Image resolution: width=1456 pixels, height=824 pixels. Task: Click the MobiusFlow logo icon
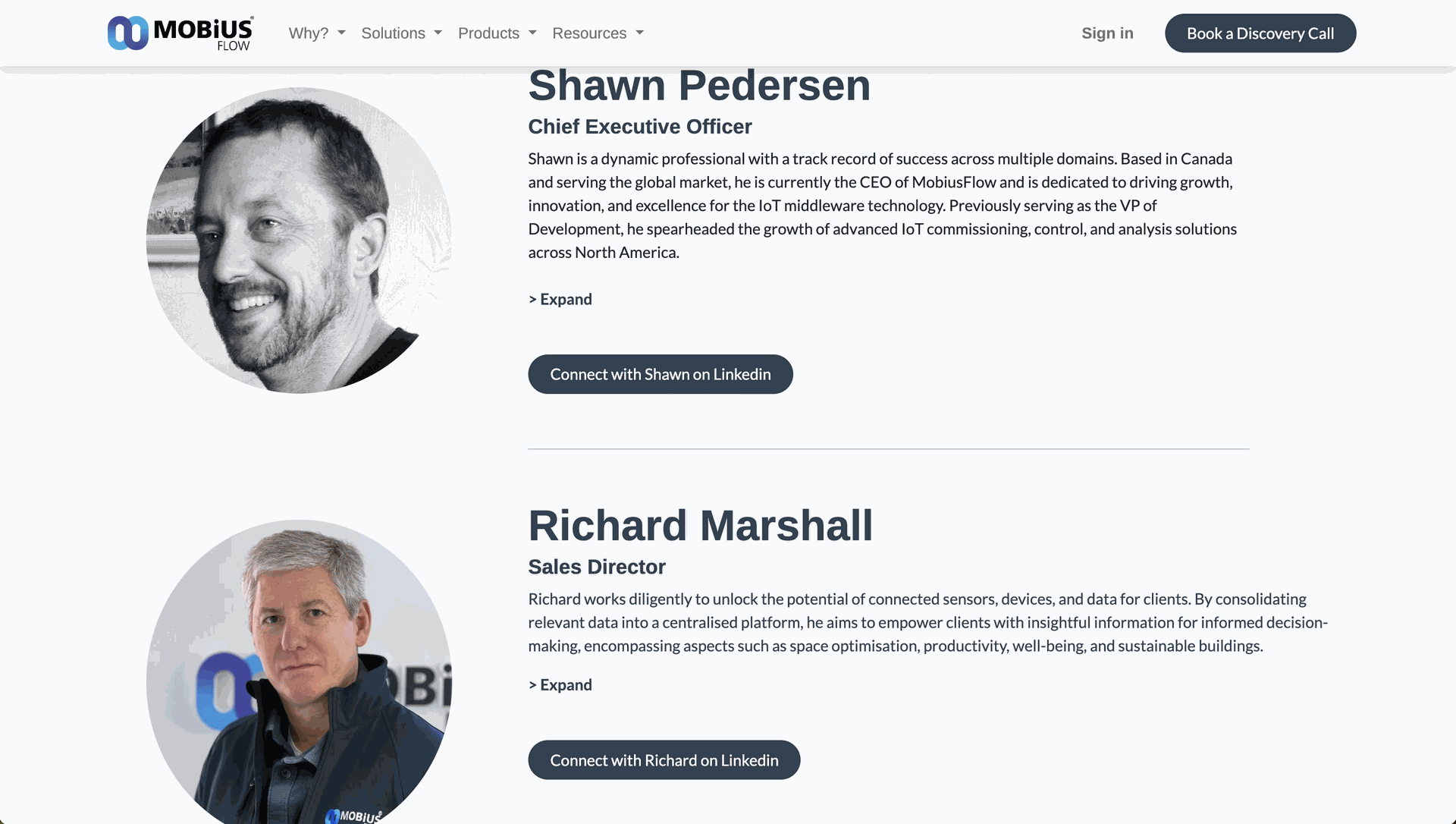coord(127,33)
